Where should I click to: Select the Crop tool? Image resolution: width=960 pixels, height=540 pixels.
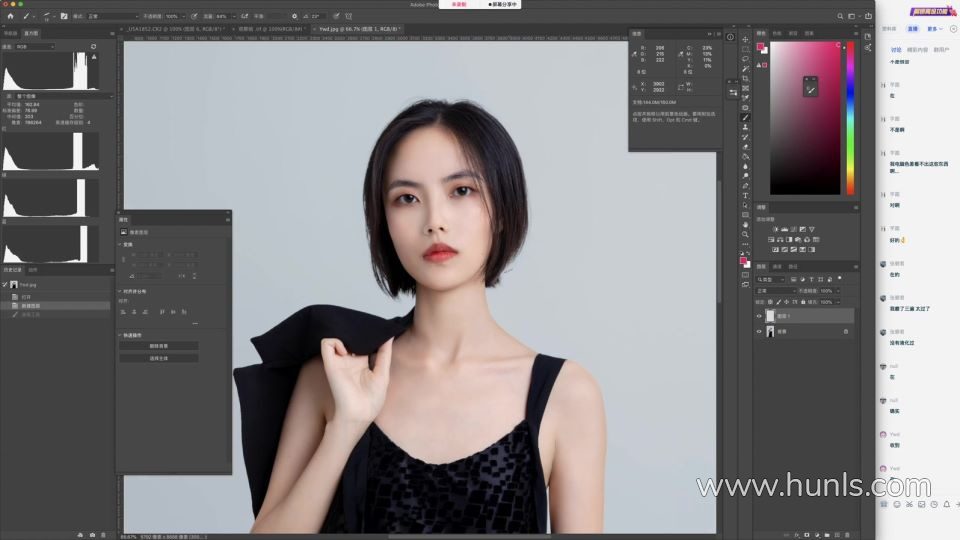pos(745,78)
